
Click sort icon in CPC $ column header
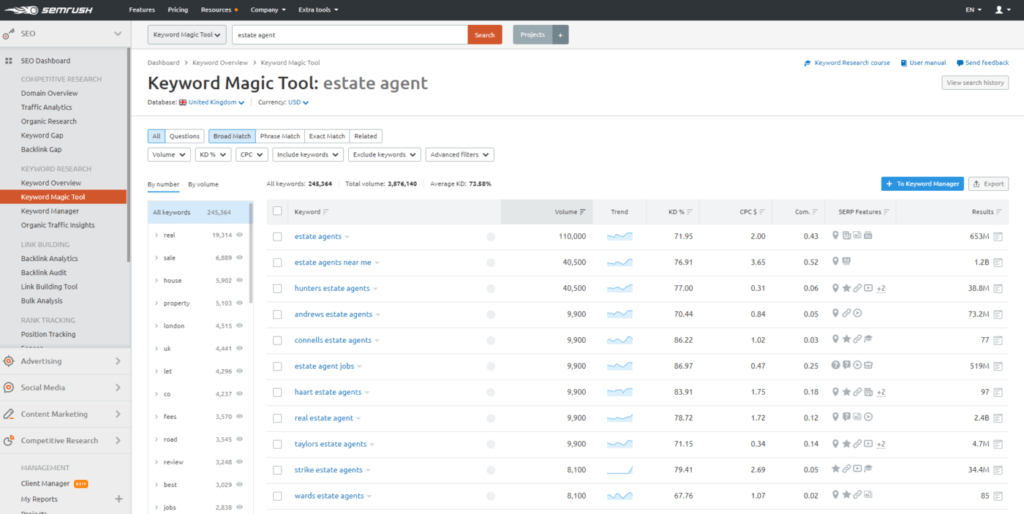[x=762, y=212]
